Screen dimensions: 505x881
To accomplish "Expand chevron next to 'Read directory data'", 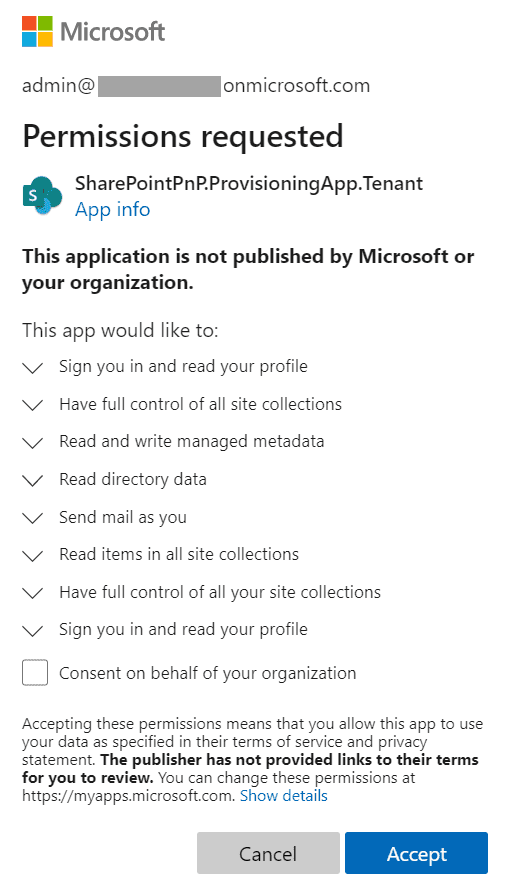I will [x=33, y=480].
